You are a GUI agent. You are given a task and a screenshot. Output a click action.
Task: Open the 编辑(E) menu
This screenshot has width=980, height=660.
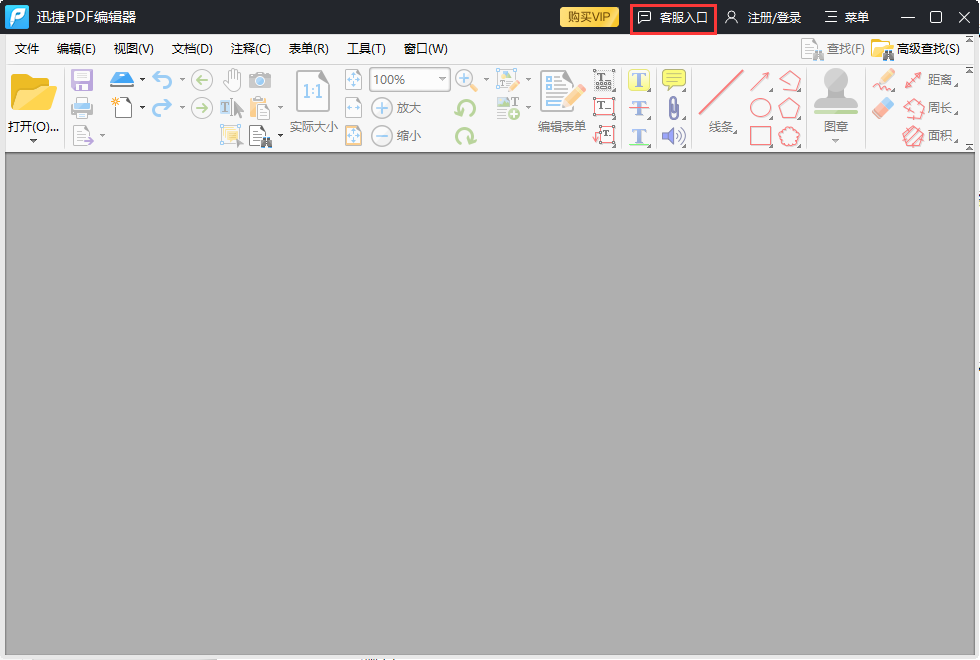[76, 49]
